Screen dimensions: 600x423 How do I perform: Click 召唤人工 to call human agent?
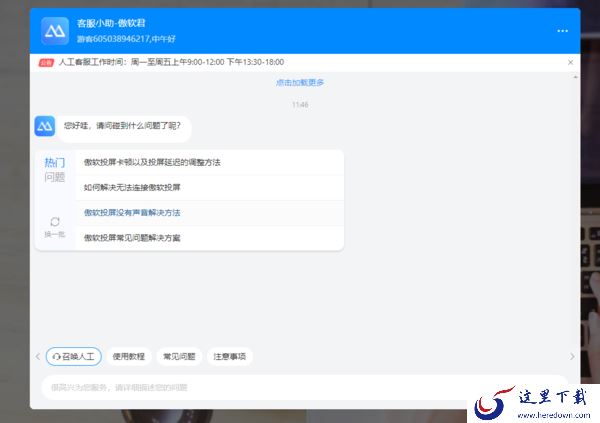(x=73, y=356)
